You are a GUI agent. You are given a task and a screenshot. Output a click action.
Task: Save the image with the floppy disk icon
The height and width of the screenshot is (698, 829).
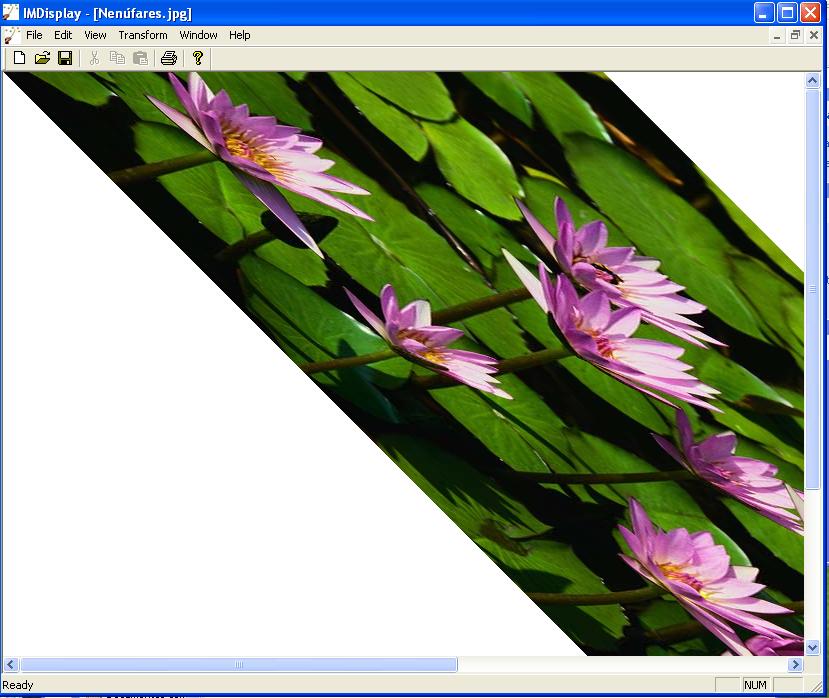pyautogui.click(x=65, y=58)
